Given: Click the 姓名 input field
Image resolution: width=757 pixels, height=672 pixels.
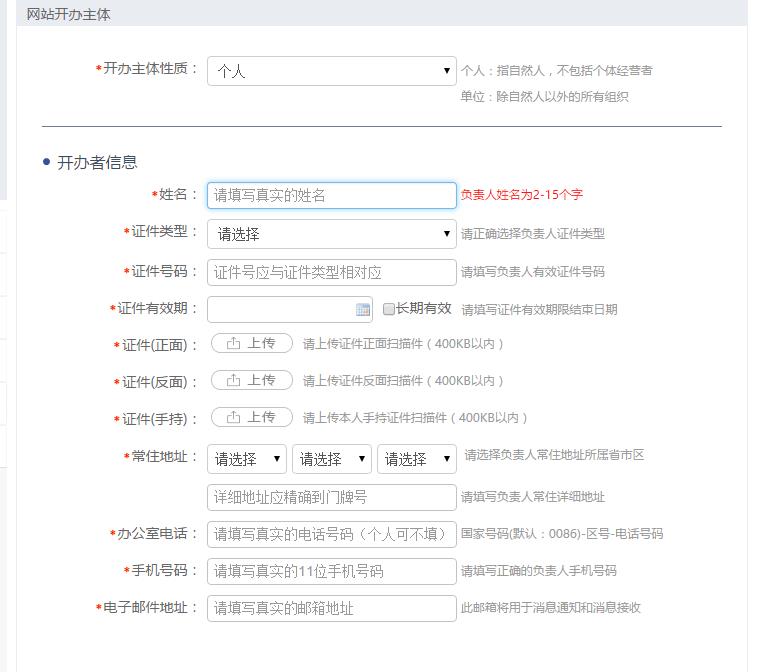Looking at the screenshot, I should [331, 196].
